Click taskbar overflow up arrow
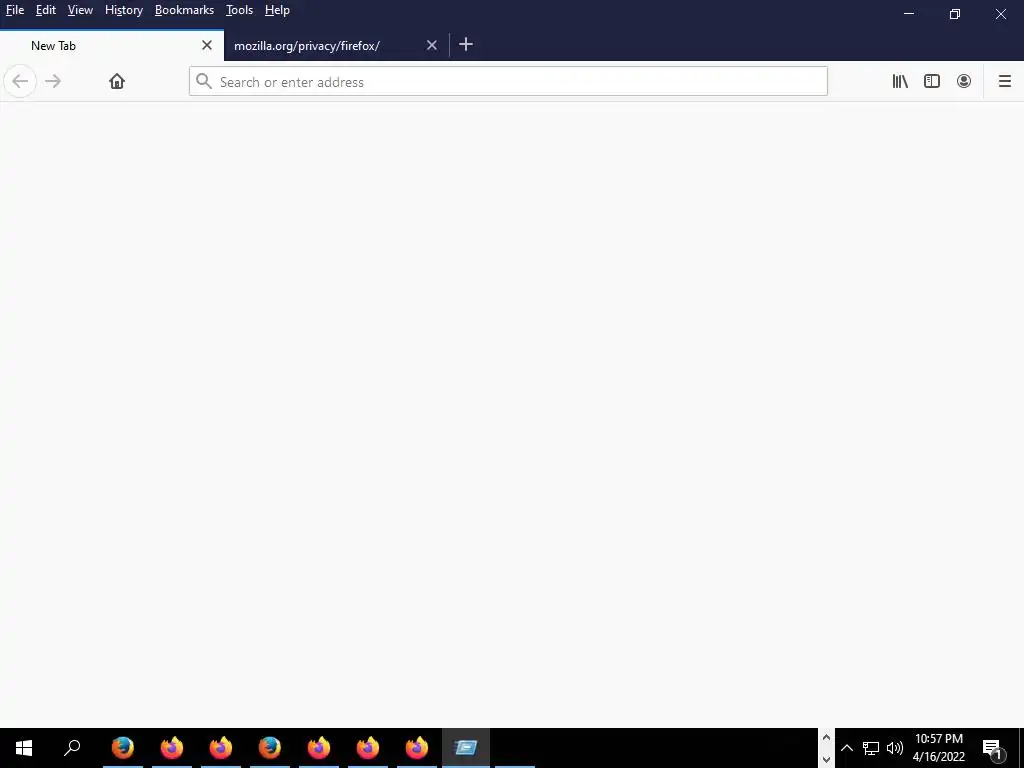Image resolution: width=1024 pixels, height=768 pixels. point(826,738)
